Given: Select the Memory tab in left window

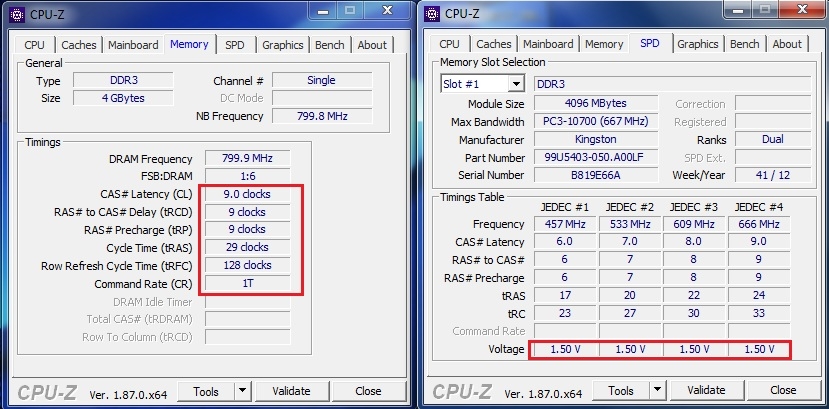Looking at the screenshot, I should (x=189, y=44).
